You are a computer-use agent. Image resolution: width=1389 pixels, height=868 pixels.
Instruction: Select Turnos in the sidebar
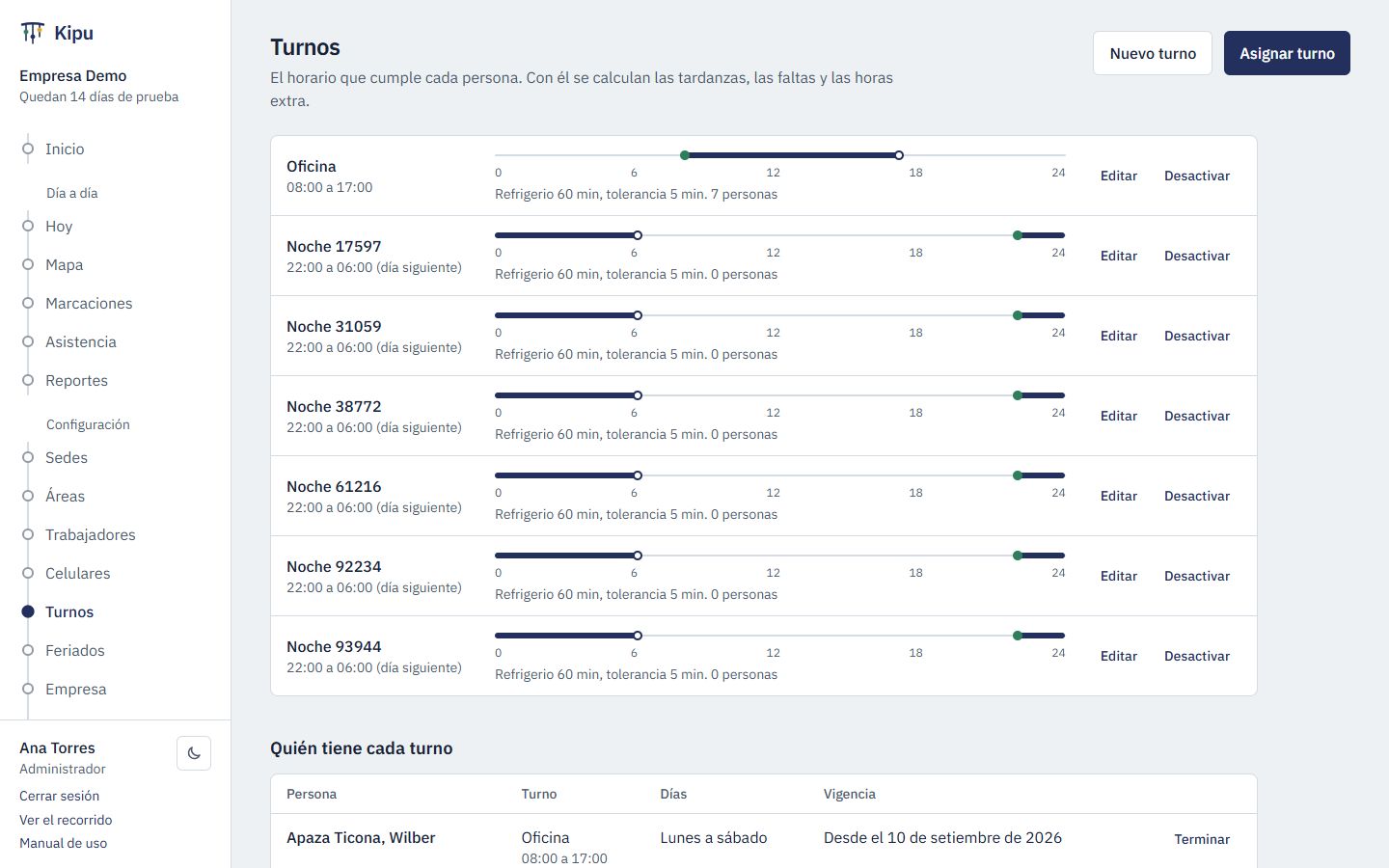[69, 611]
